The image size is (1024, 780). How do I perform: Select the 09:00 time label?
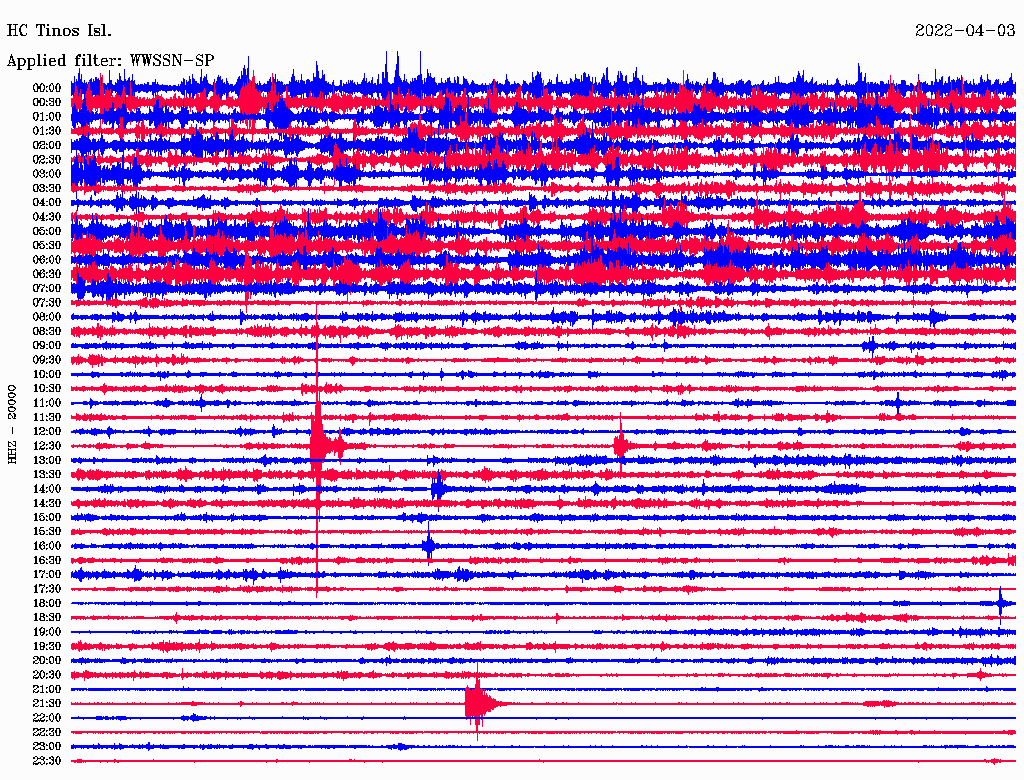(x=47, y=346)
